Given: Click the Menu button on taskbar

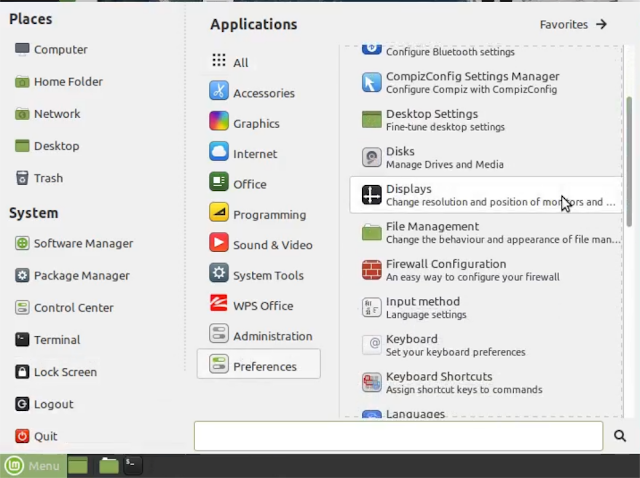Looking at the screenshot, I should point(33,466).
